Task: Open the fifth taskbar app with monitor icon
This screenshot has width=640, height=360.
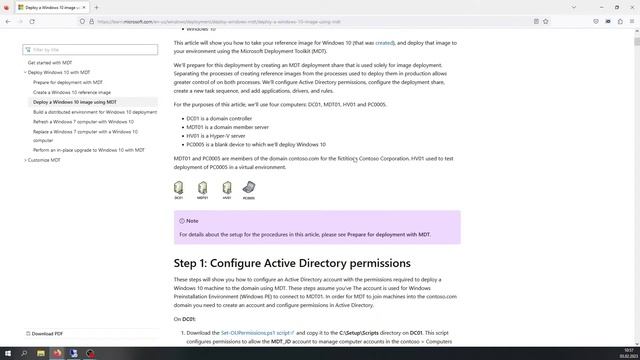Action: click(x=73, y=353)
